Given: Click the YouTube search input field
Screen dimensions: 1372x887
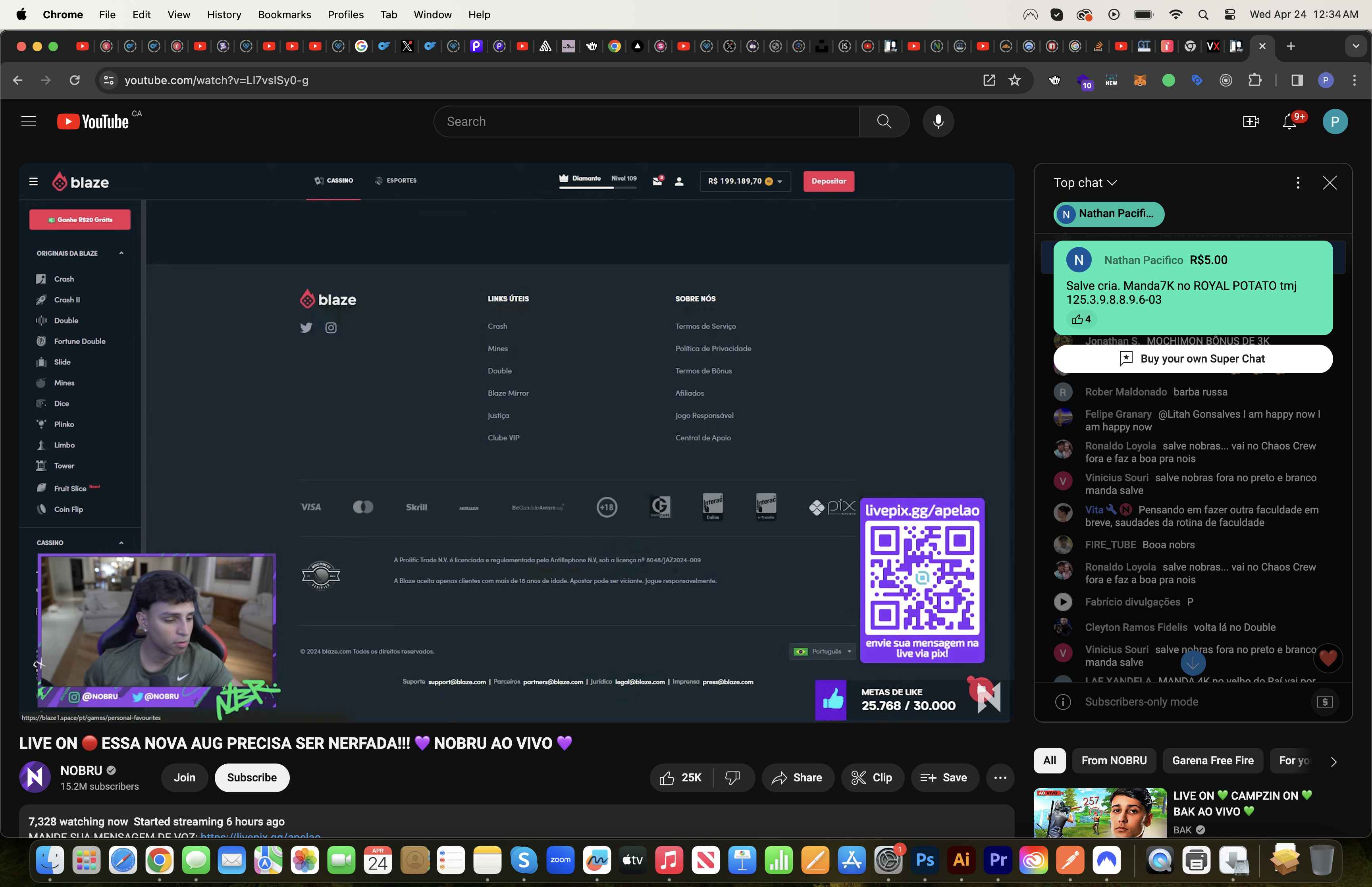Looking at the screenshot, I should point(646,121).
